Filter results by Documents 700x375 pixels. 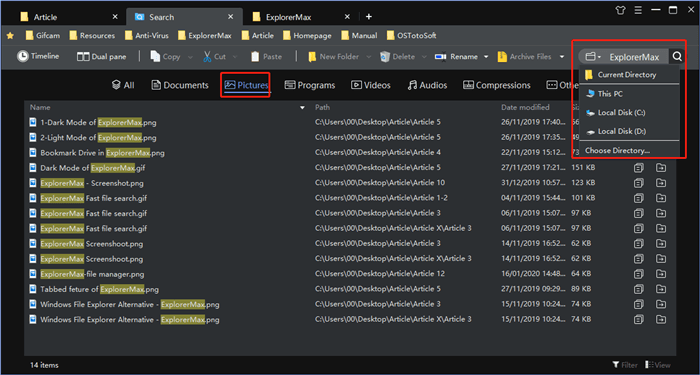coord(180,85)
